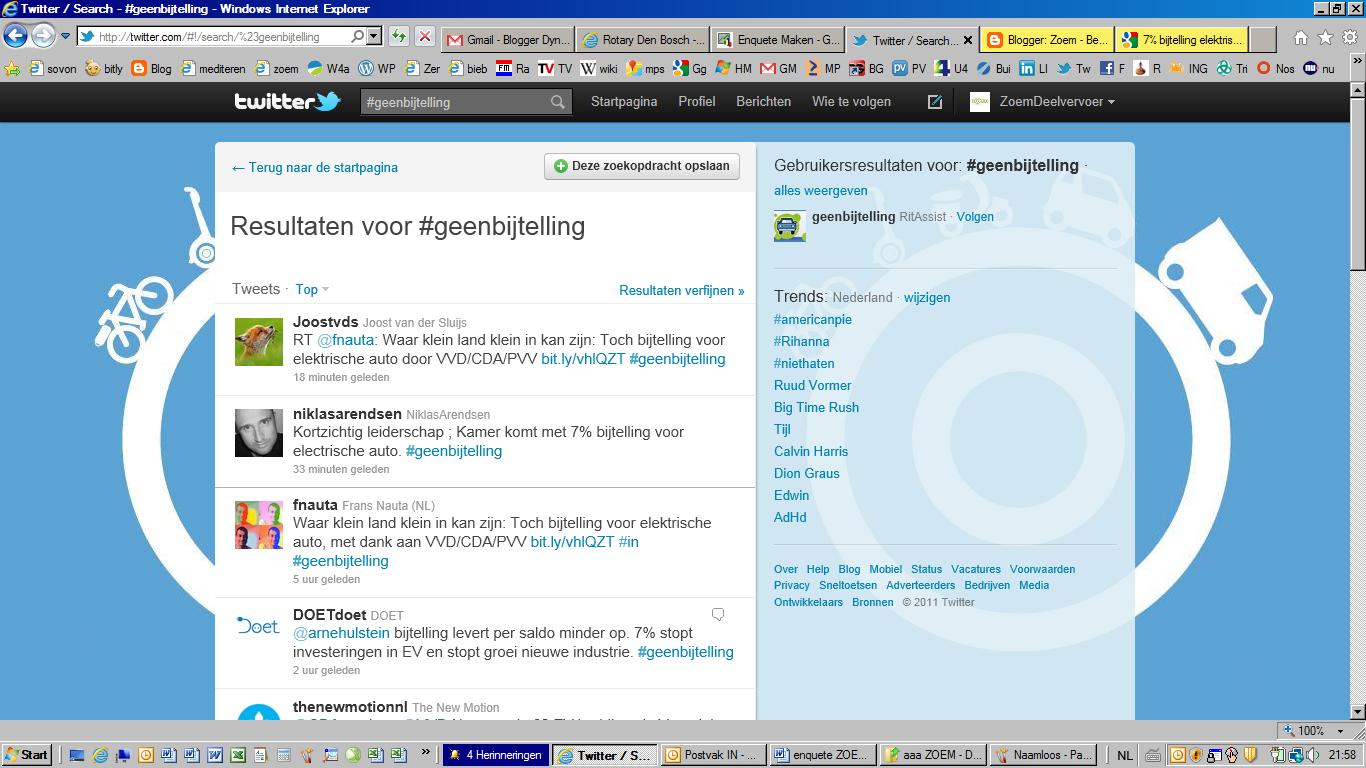Open the LI LinkedIn bookmark

click(x=1033, y=69)
